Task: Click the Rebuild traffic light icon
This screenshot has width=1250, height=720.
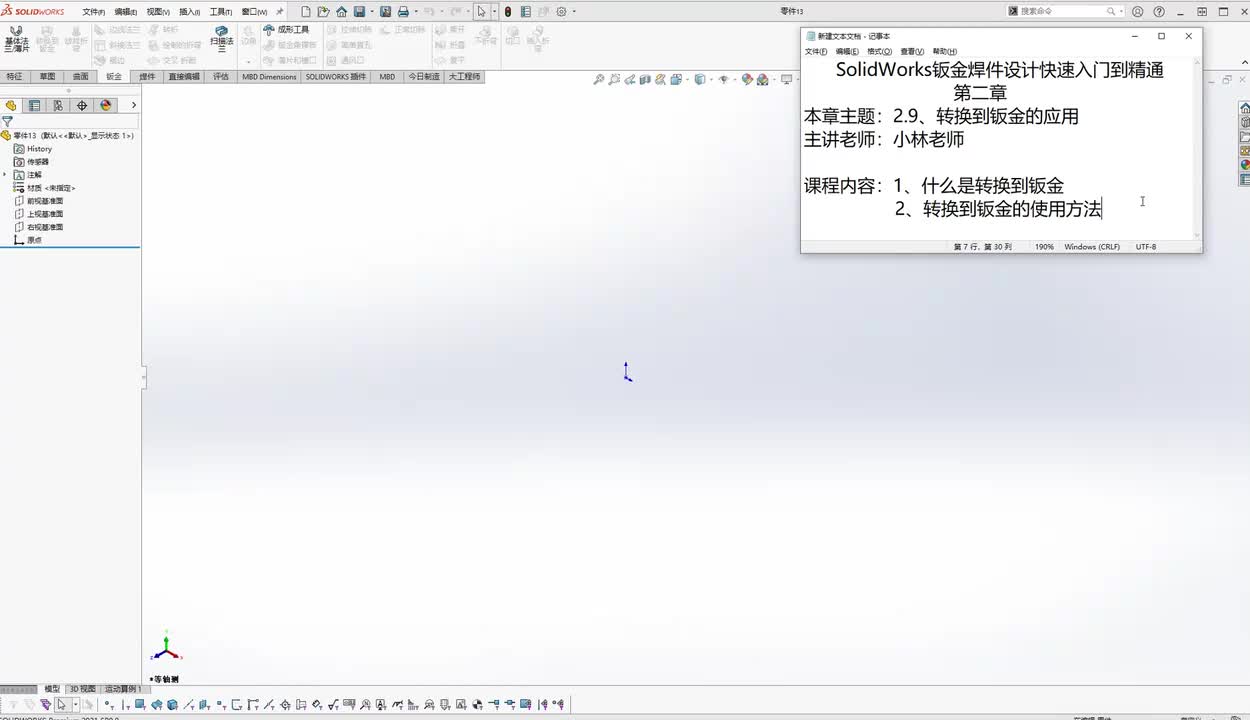Action: click(508, 12)
